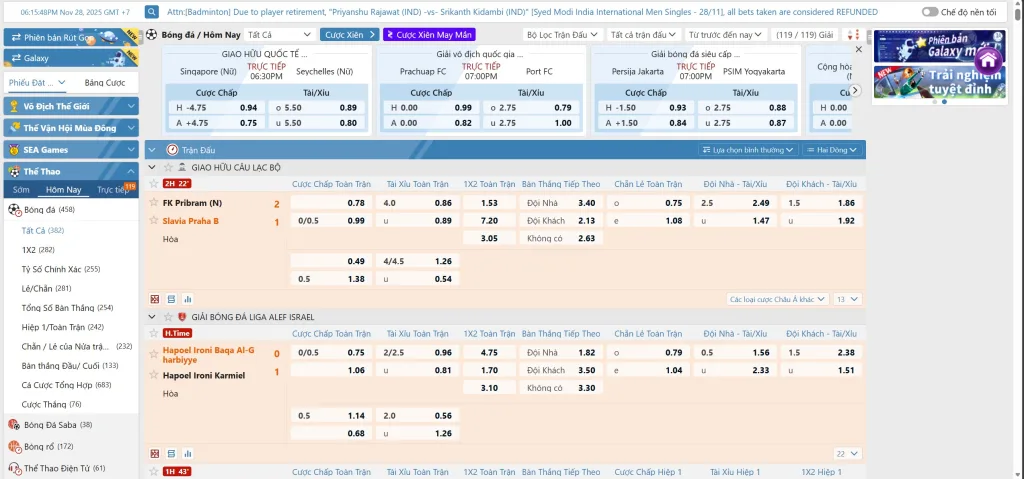Expand the Vô Địch Thế Giới sidebar section
The height and width of the screenshot is (479, 1024).
click(69, 106)
